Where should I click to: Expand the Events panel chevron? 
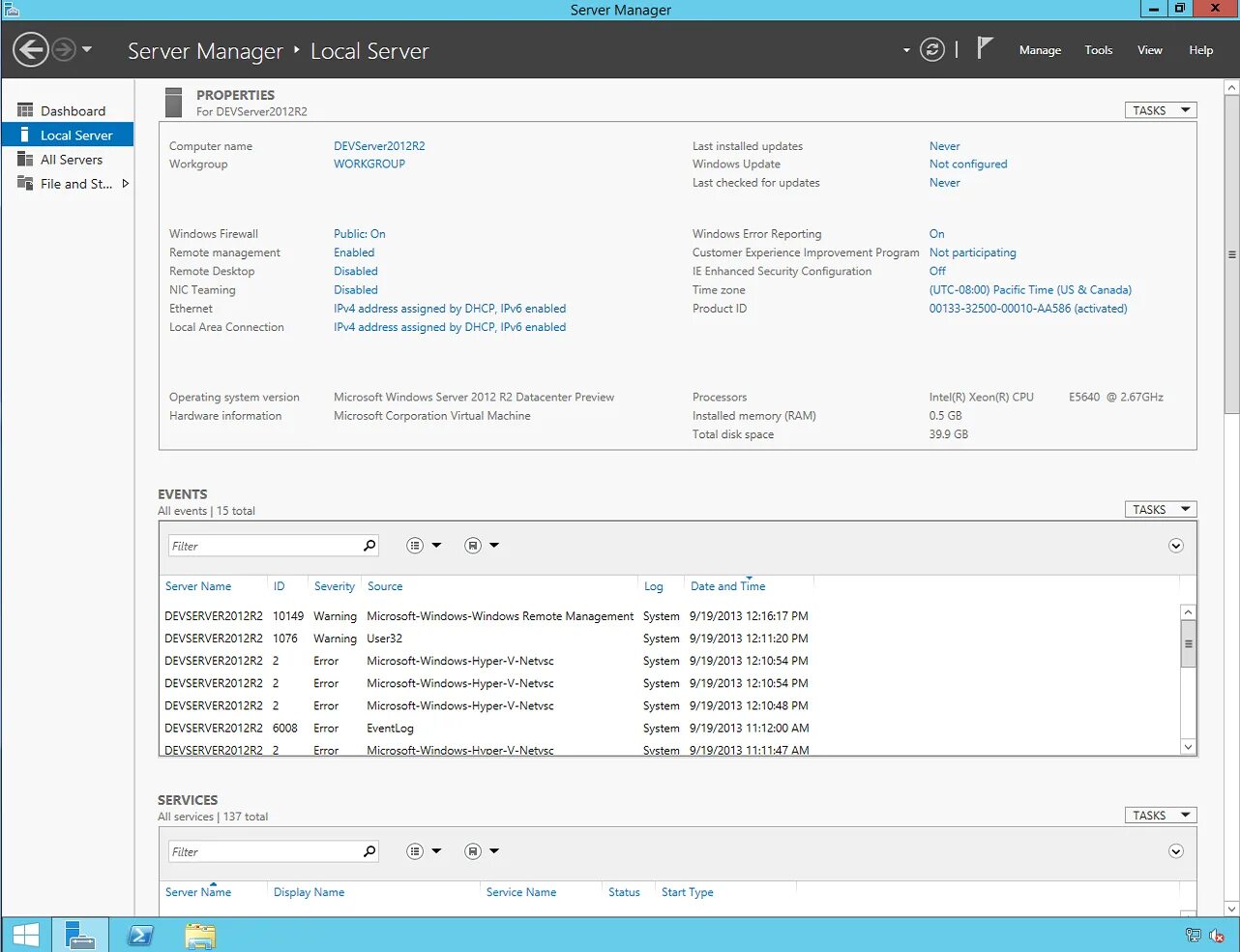point(1176,546)
